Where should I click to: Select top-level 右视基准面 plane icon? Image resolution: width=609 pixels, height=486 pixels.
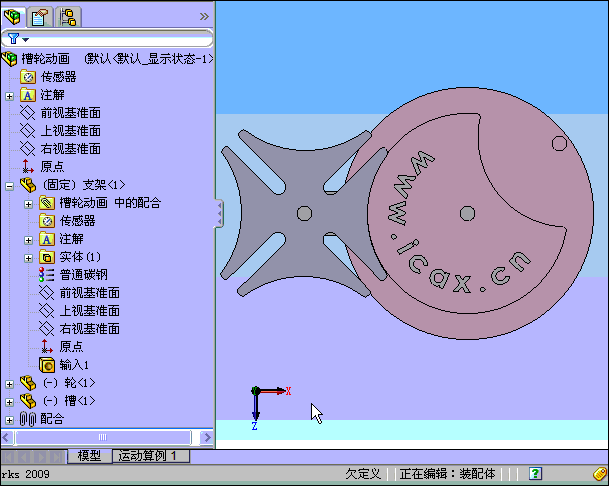tap(28, 148)
